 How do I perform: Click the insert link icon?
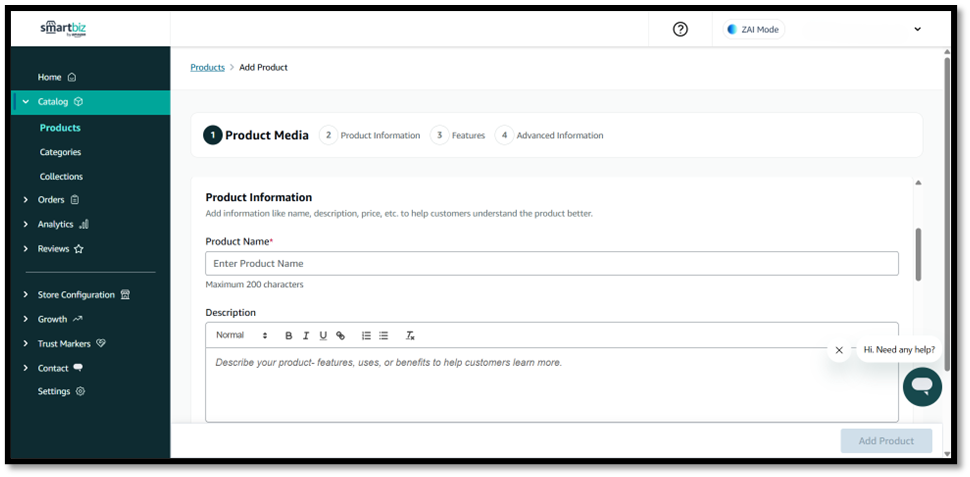340,336
